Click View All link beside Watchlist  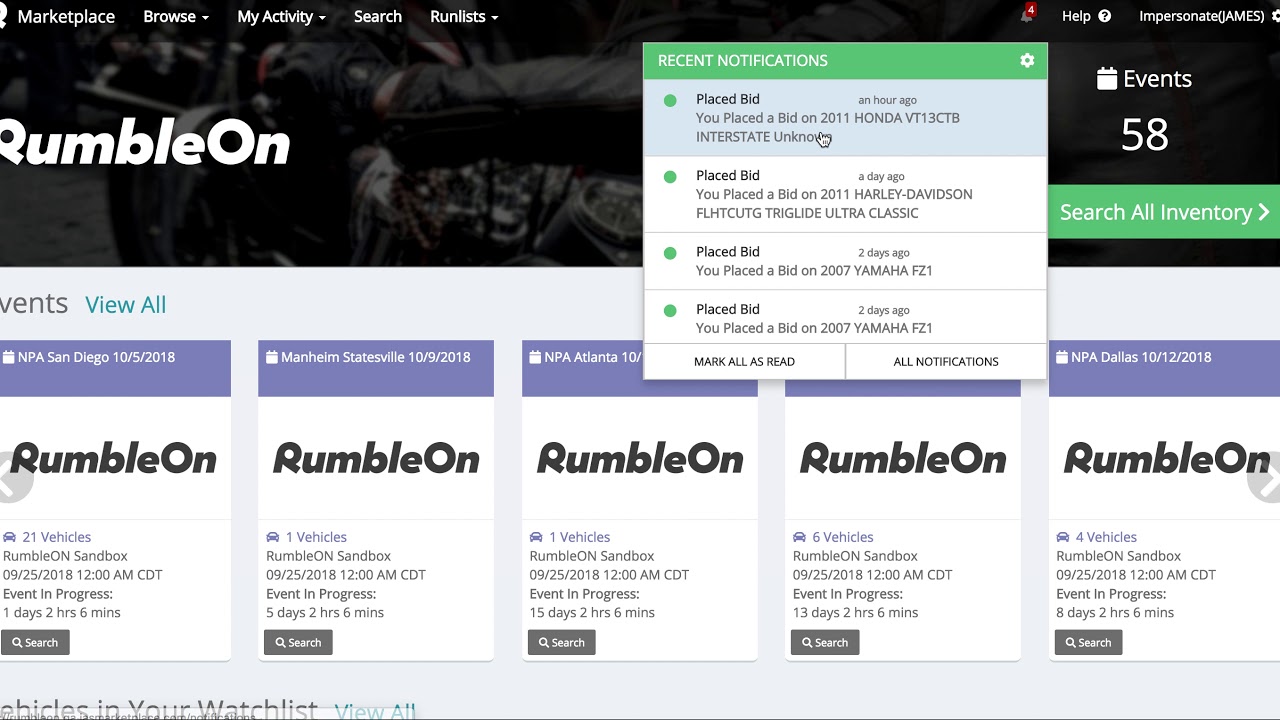point(375,711)
